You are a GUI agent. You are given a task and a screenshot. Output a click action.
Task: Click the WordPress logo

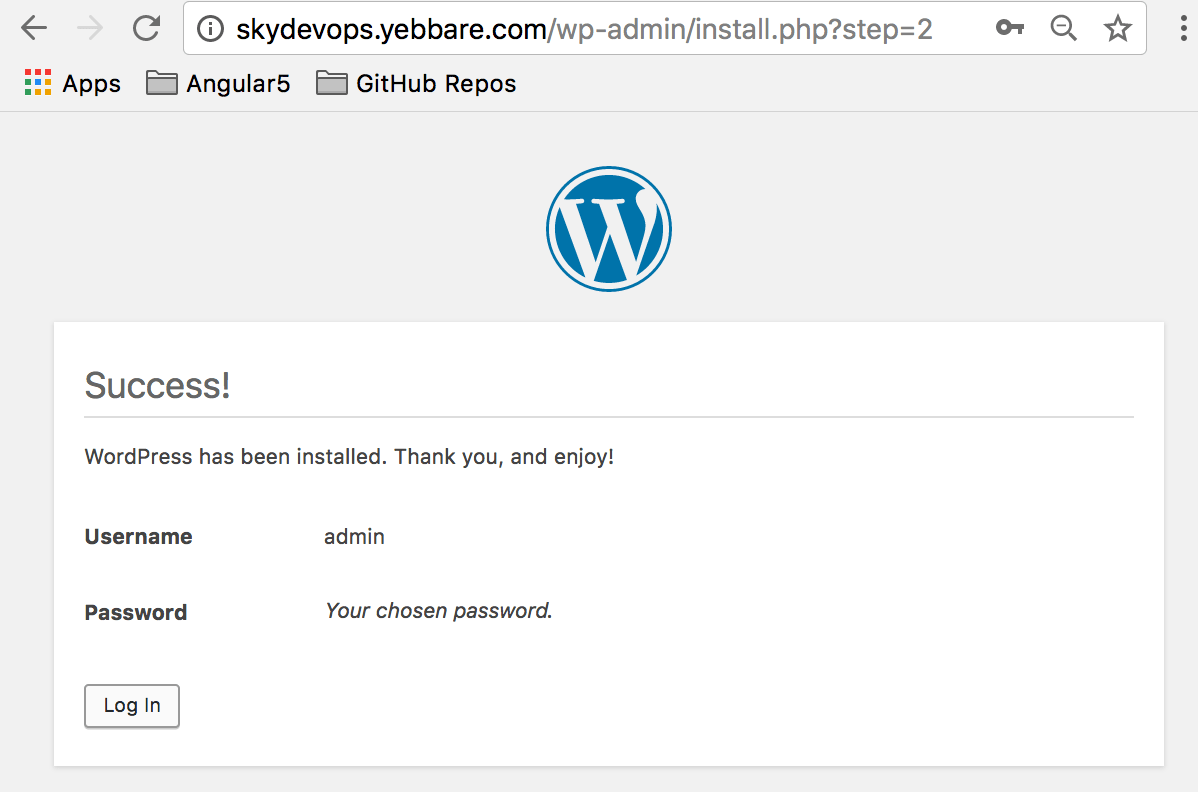(608, 229)
